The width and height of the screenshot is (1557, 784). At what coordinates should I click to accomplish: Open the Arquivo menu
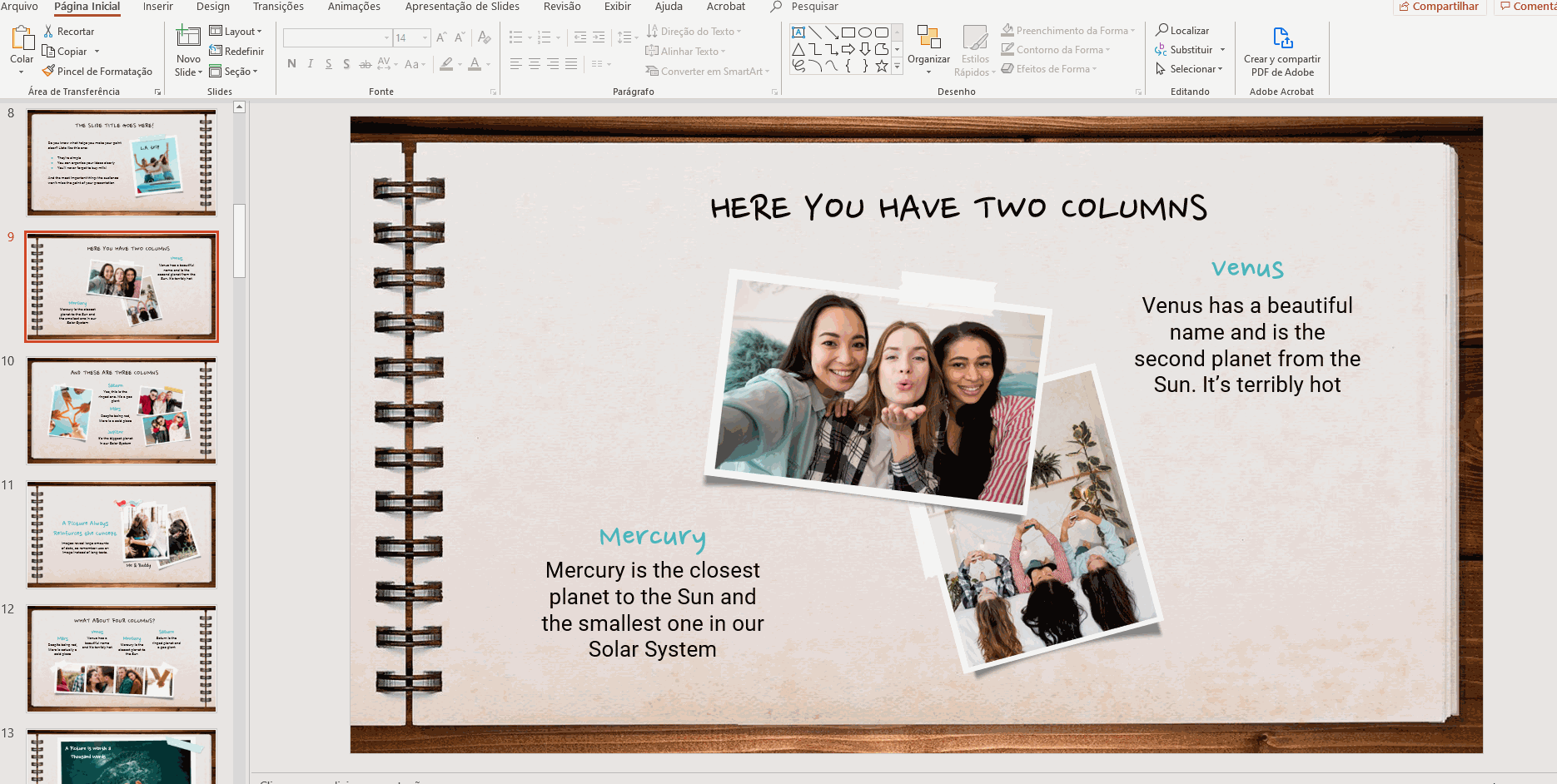click(x=19, y=7)
